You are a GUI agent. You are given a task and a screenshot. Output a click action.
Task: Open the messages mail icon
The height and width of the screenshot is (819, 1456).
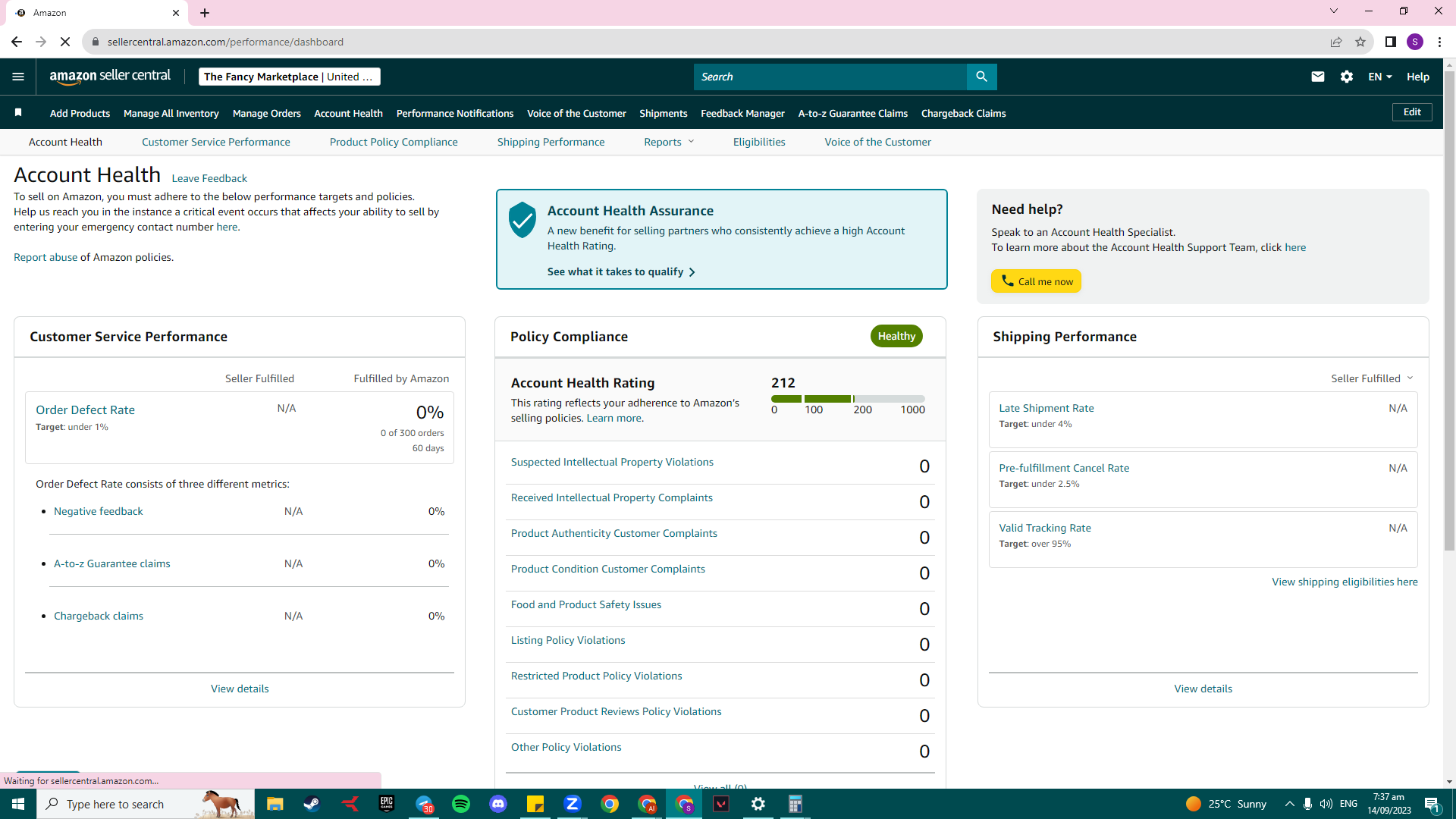point(1318,77)
